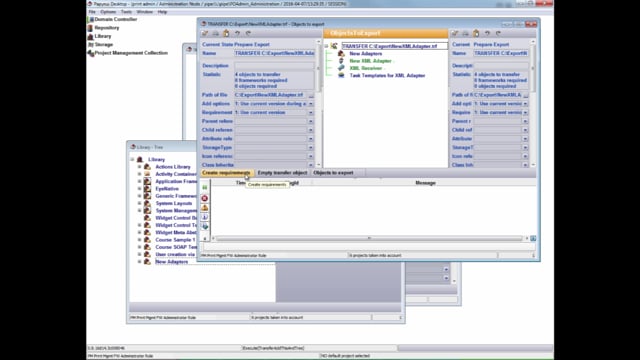
Task: Click the undo arrow in left toolbar
Action: [x=237, y=33]
